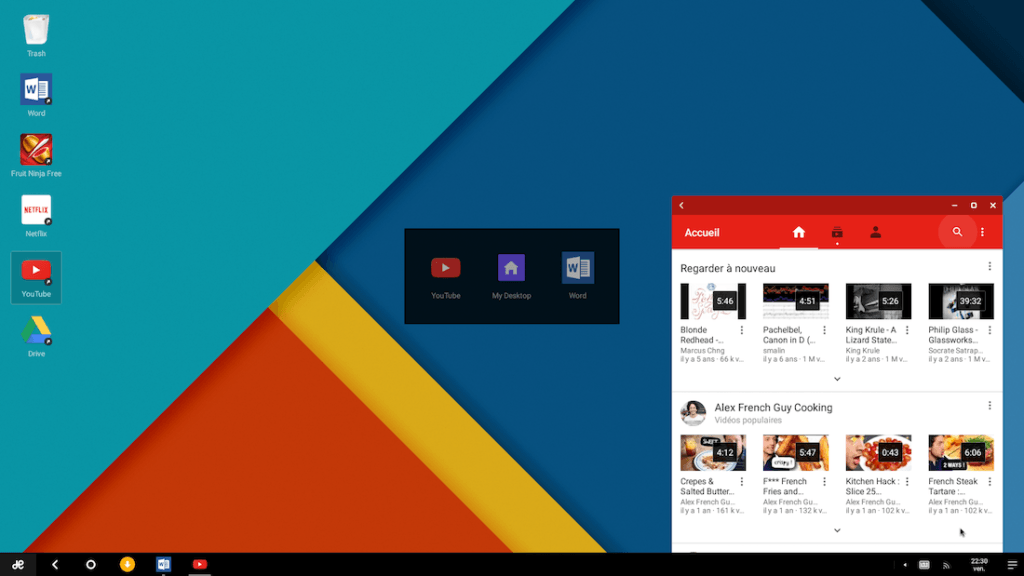Open menu for French Steak Tartare video
Screen dimensions: 1024x576
(989, 482)
